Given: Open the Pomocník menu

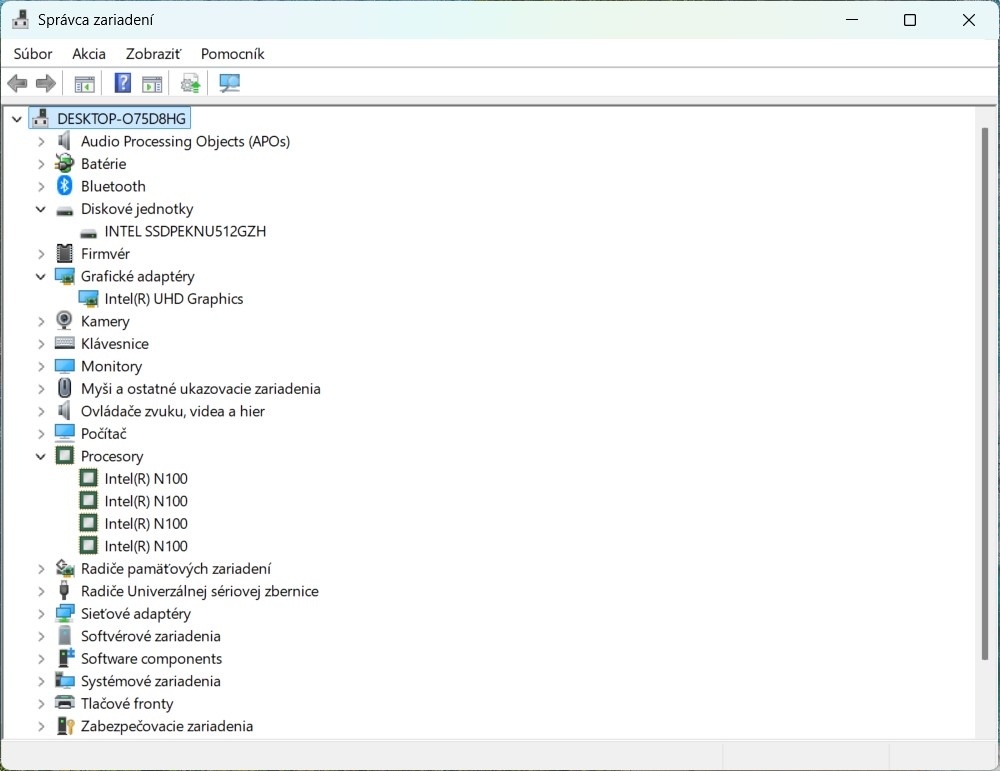Looking at the screenshot, I should [232, 54].
